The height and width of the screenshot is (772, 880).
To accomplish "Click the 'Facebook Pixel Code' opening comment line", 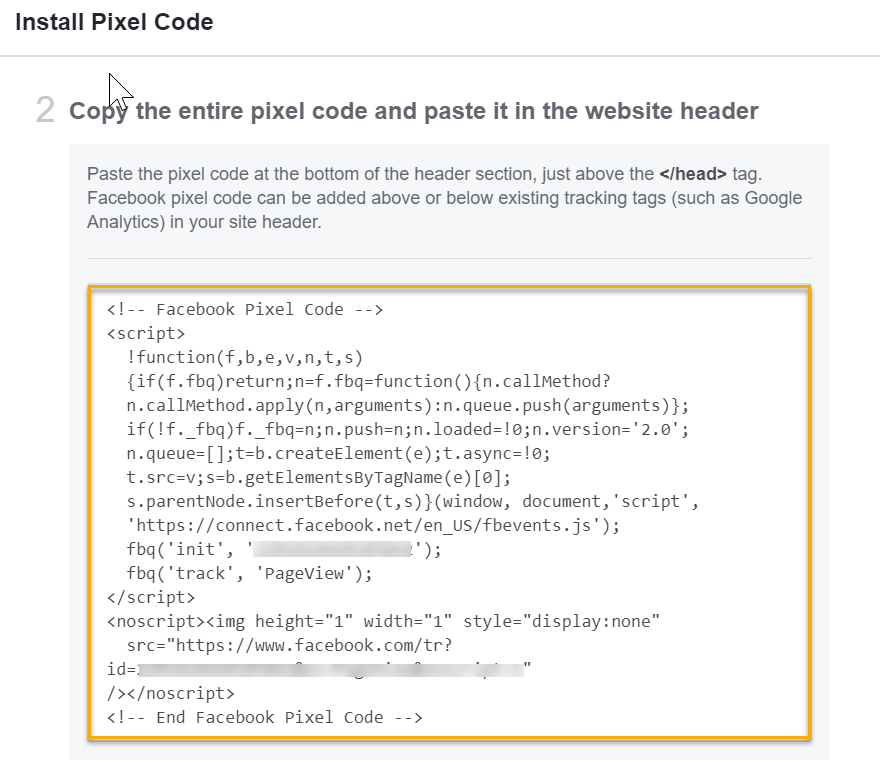I will (245, 310).
